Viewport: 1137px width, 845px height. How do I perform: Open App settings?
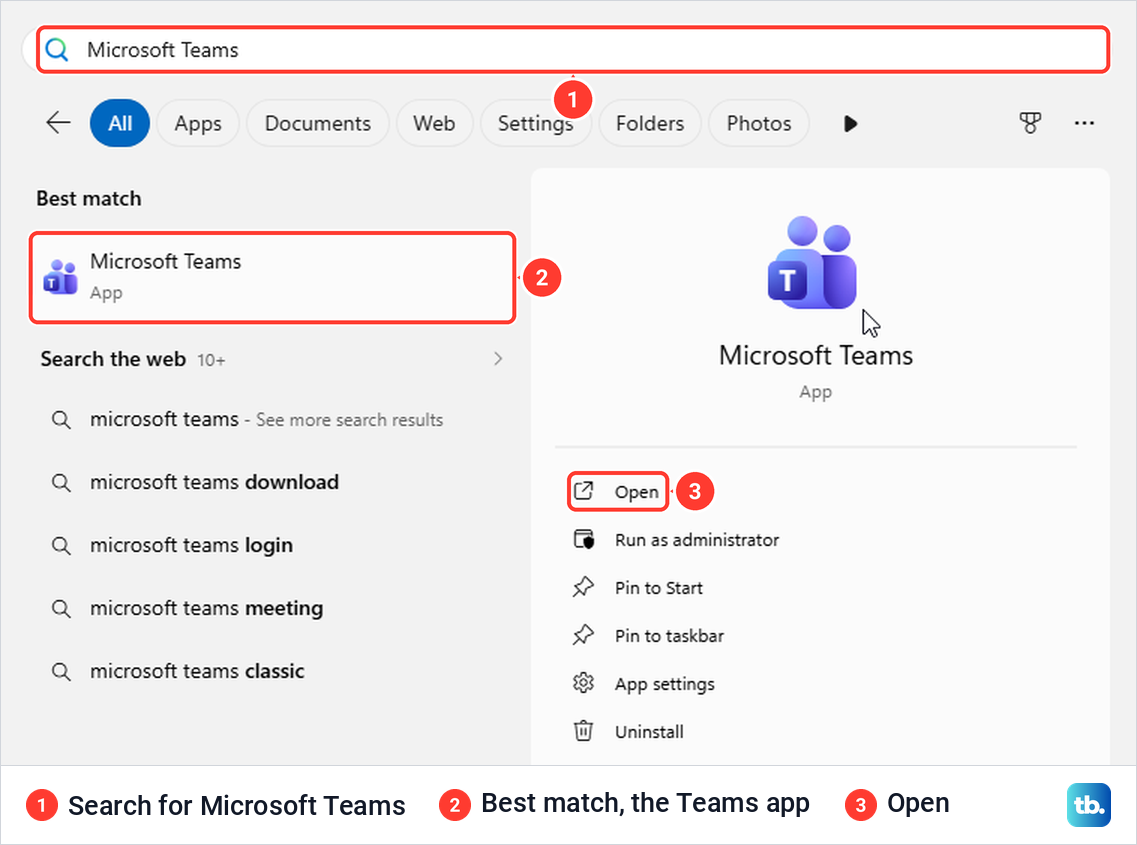point(664,684)
